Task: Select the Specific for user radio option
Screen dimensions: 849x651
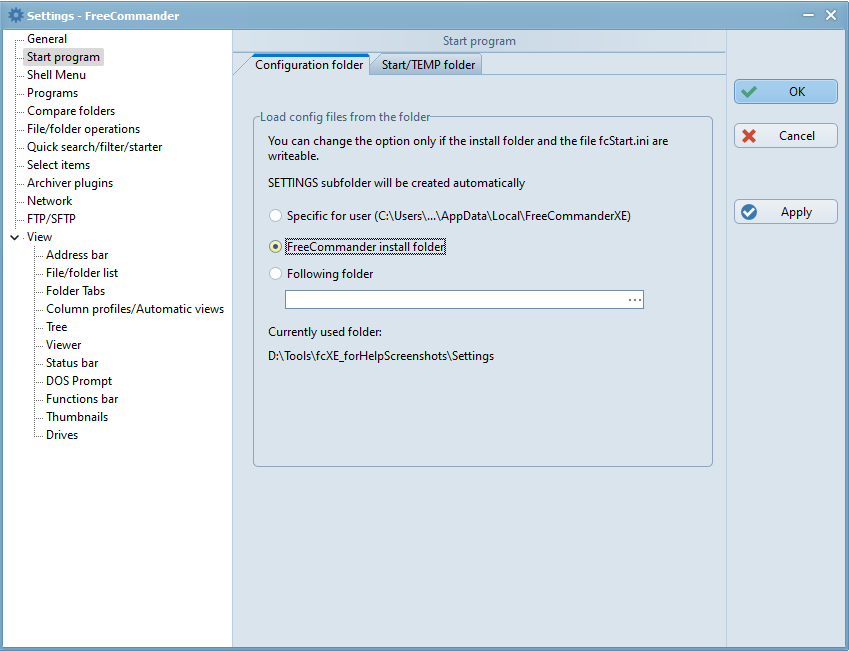Action: pyautogui.click(x=275, y=216)
